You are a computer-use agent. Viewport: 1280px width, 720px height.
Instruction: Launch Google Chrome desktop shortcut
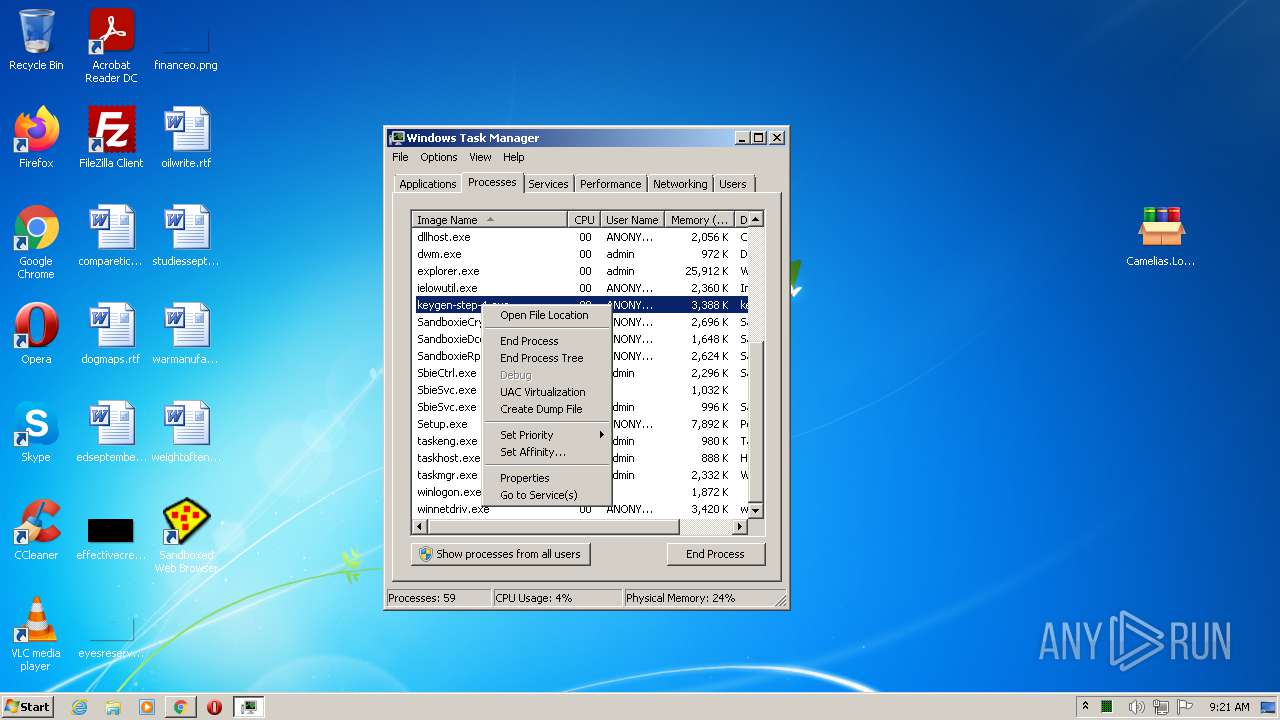[x=36, y=242]
